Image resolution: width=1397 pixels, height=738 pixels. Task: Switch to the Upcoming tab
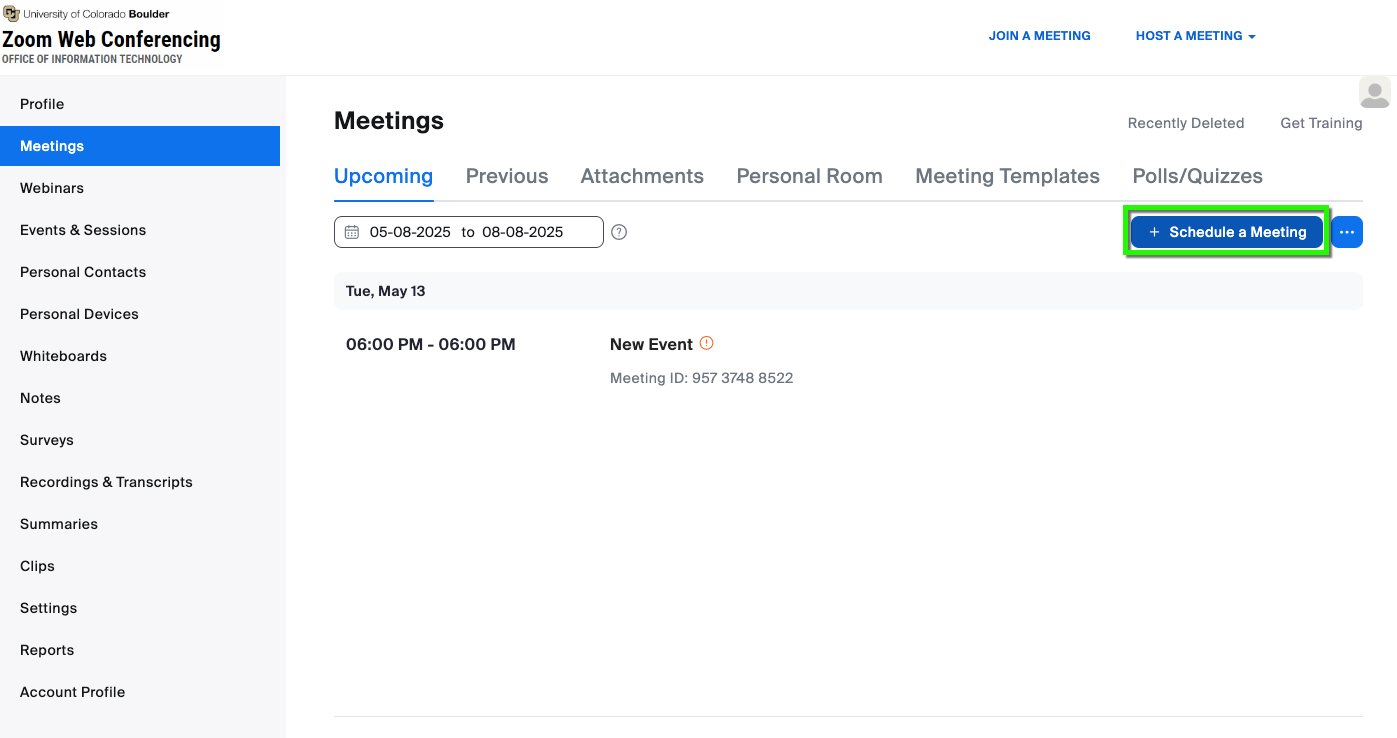pos(383,176)
